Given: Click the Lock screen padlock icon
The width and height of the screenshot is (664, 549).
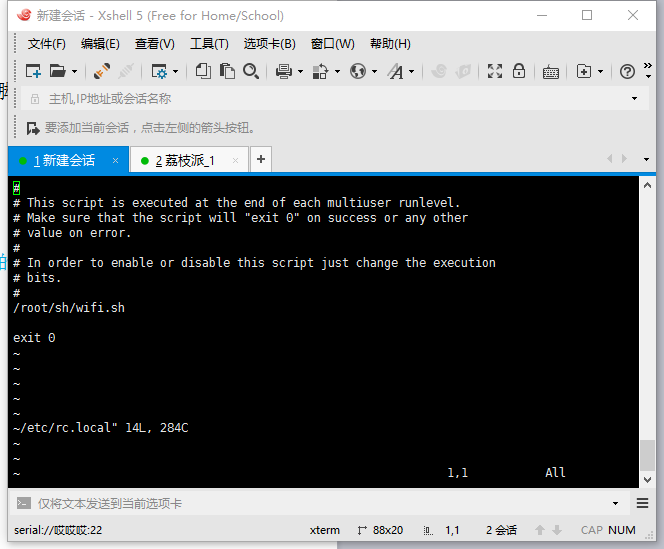Looking at the screenshot, I should 519,71.
